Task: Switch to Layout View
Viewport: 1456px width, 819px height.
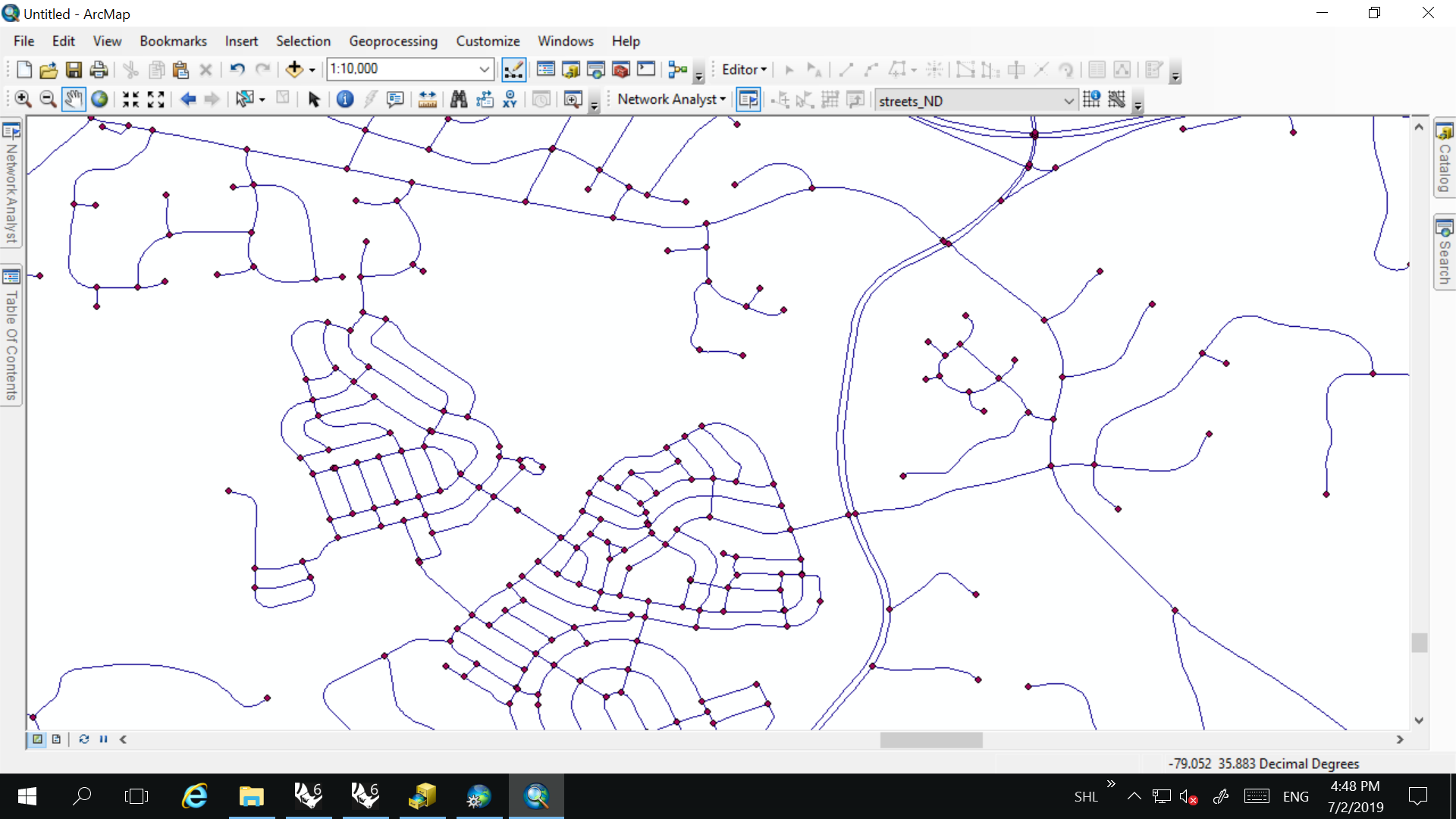Action: click(x=56, y=739)
